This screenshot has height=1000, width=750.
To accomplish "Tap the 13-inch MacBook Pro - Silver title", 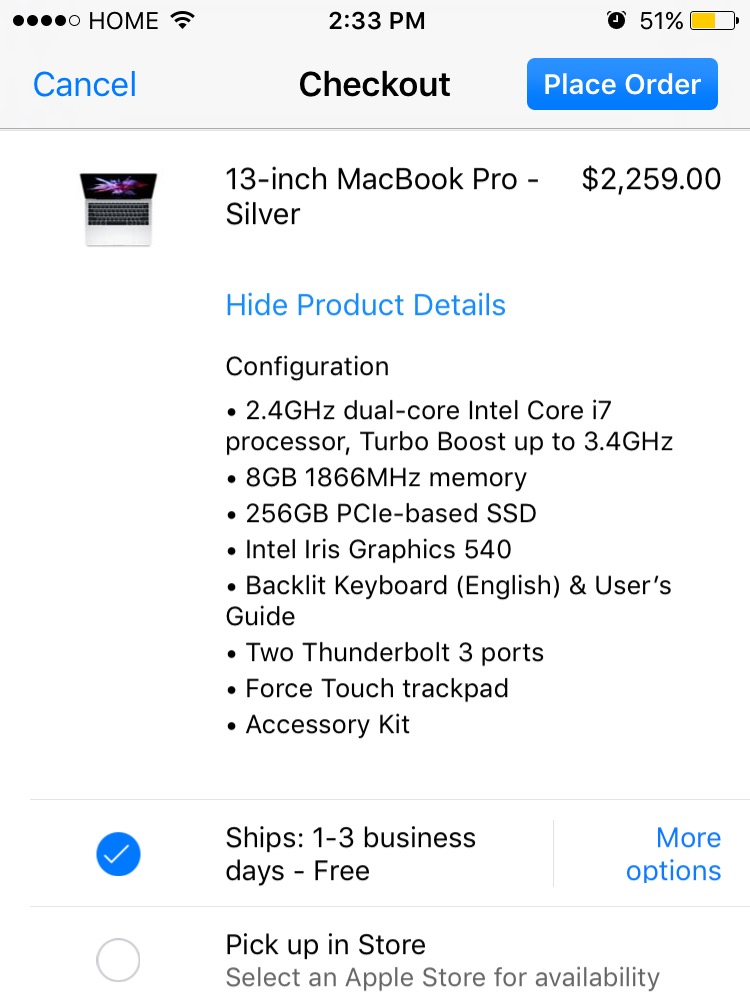I will [x=382, y=196].
